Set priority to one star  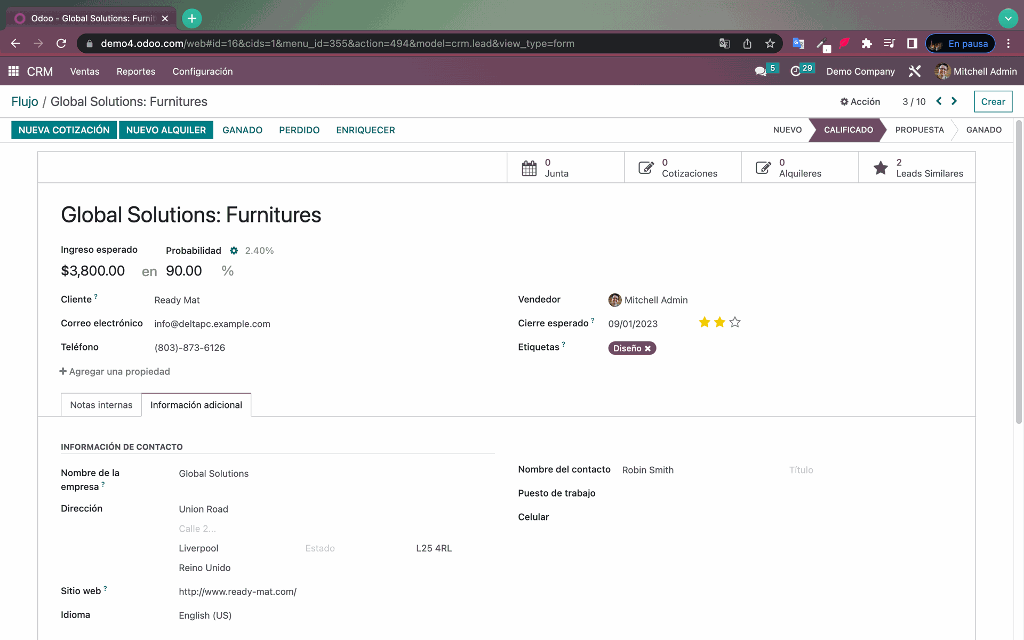(704, 322)
